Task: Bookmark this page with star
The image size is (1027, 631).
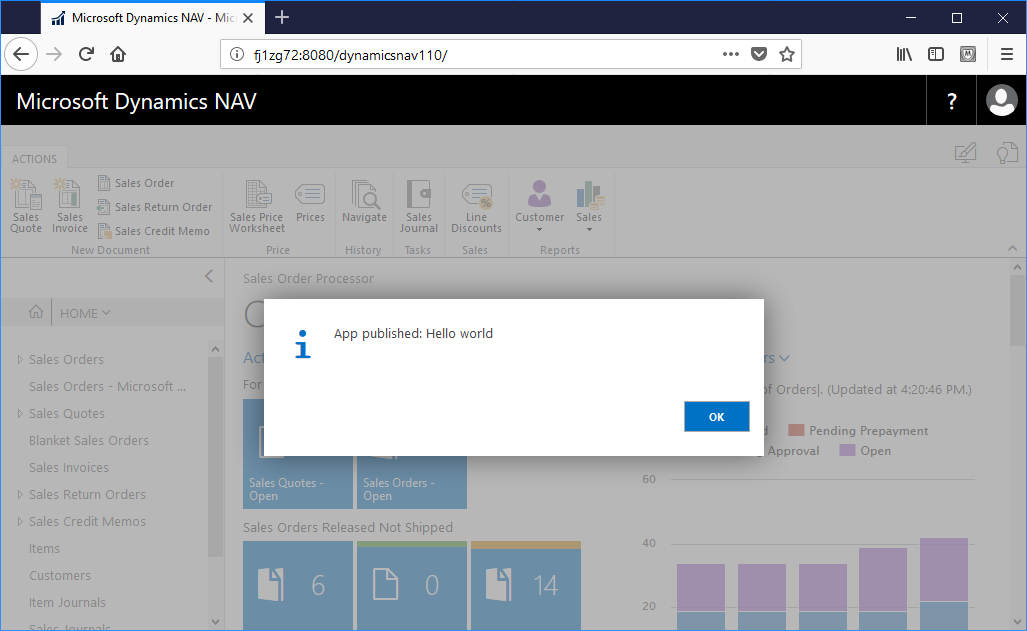Action: click(x=787, y=54)
